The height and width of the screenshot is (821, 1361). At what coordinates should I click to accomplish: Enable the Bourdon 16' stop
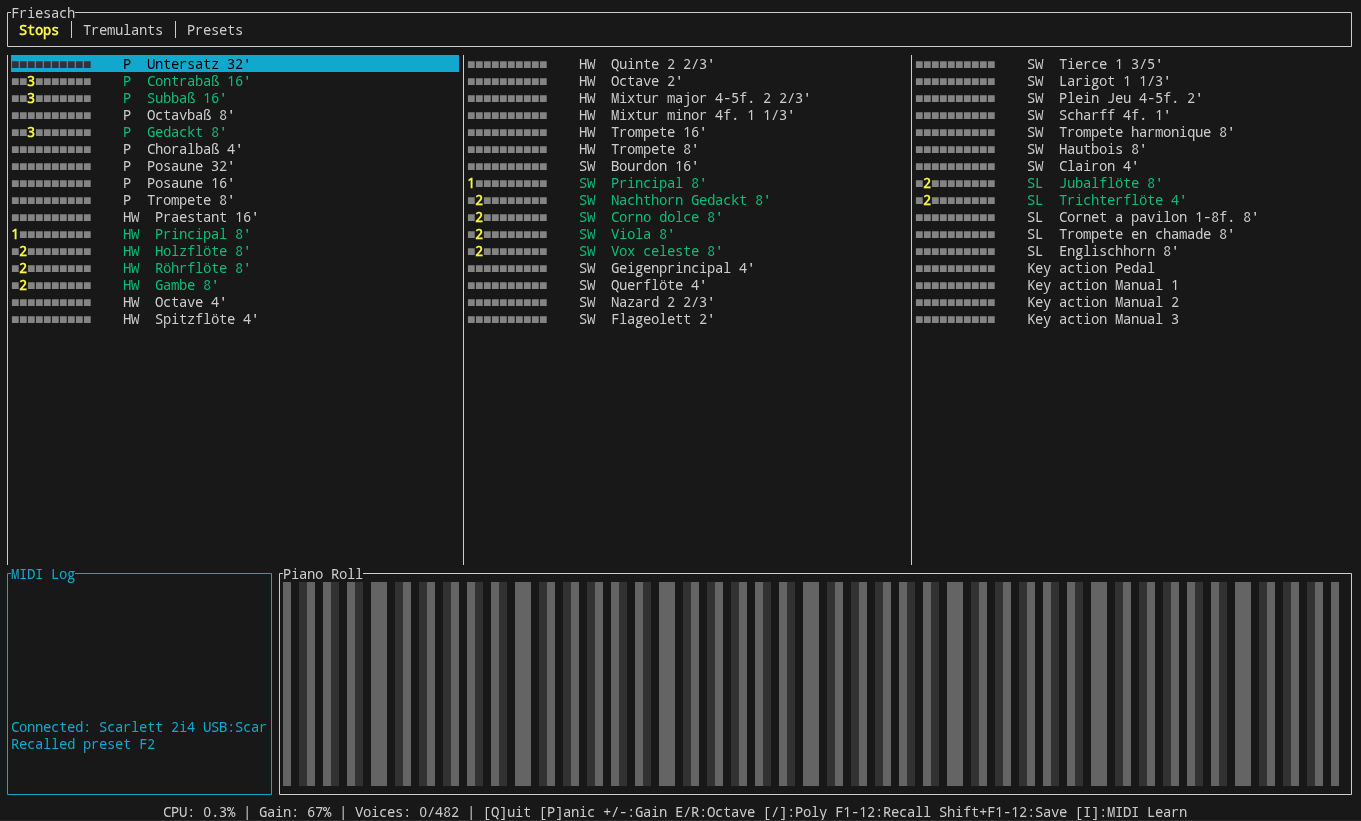pyautogui.click(x=687, y=166)
